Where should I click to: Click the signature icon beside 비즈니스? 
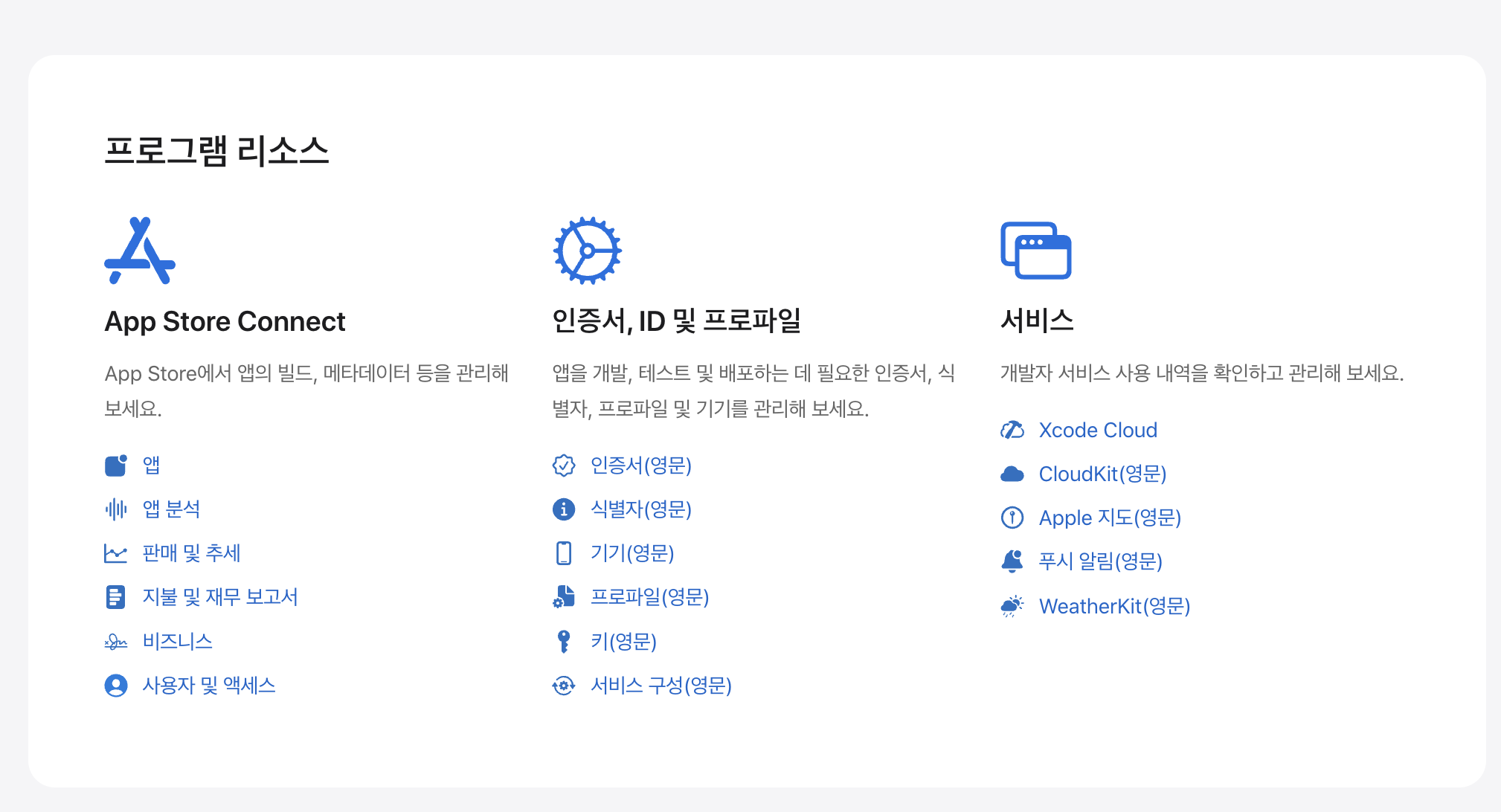click(x=116, y=642)
